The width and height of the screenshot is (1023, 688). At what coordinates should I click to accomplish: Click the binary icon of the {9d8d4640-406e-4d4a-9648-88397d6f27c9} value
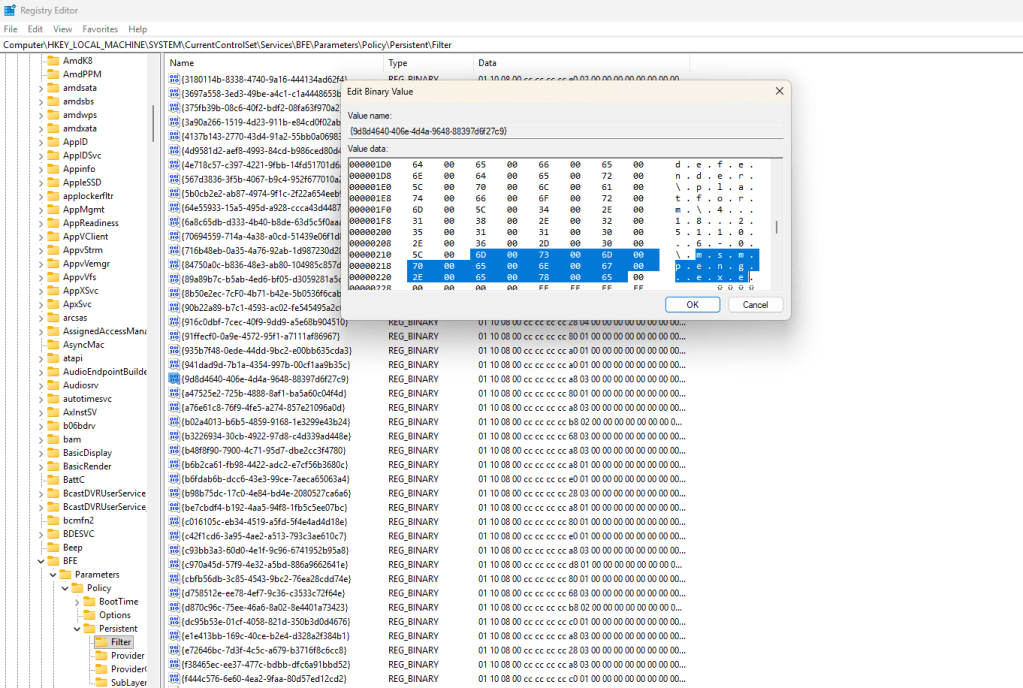pos(174,379)
